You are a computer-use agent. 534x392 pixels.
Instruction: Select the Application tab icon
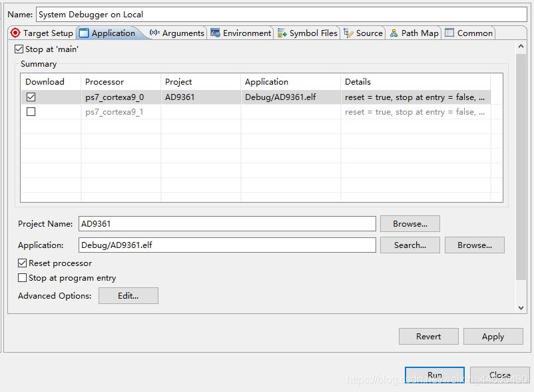tap(84, 33)
